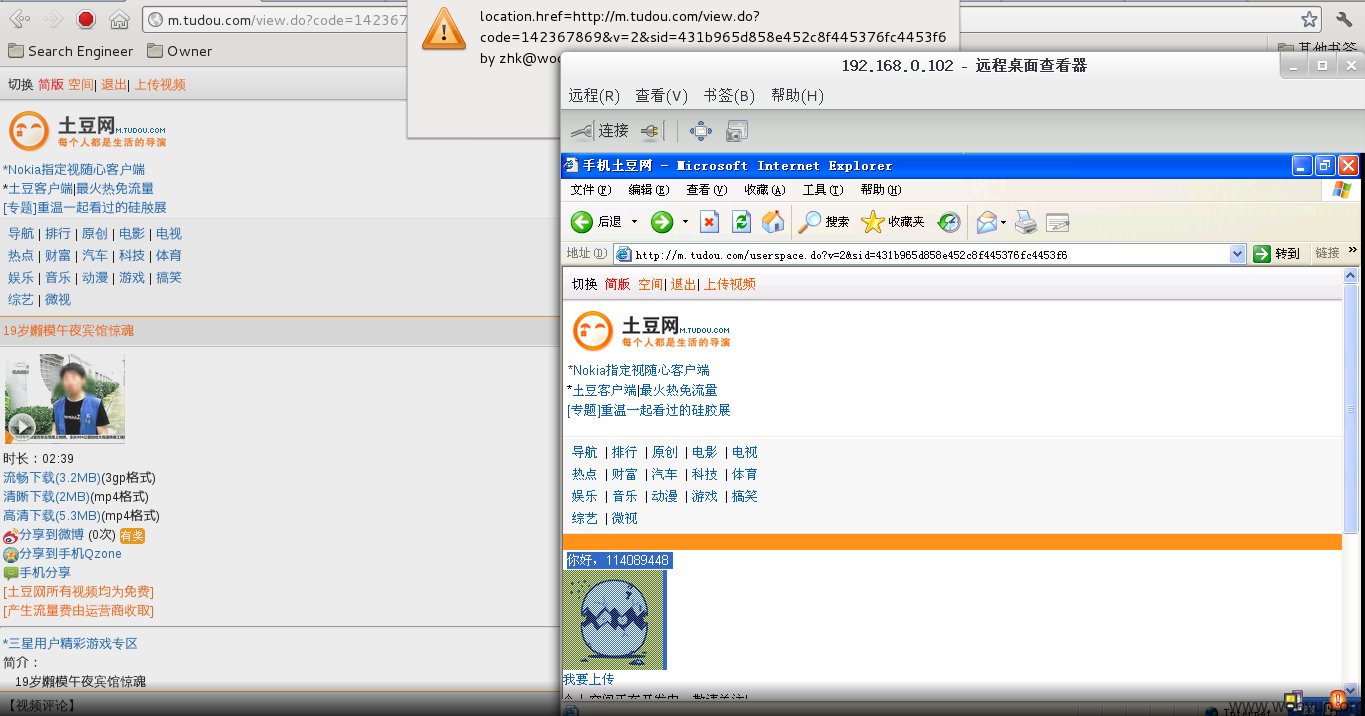Click 分享到微博 link

51,535
